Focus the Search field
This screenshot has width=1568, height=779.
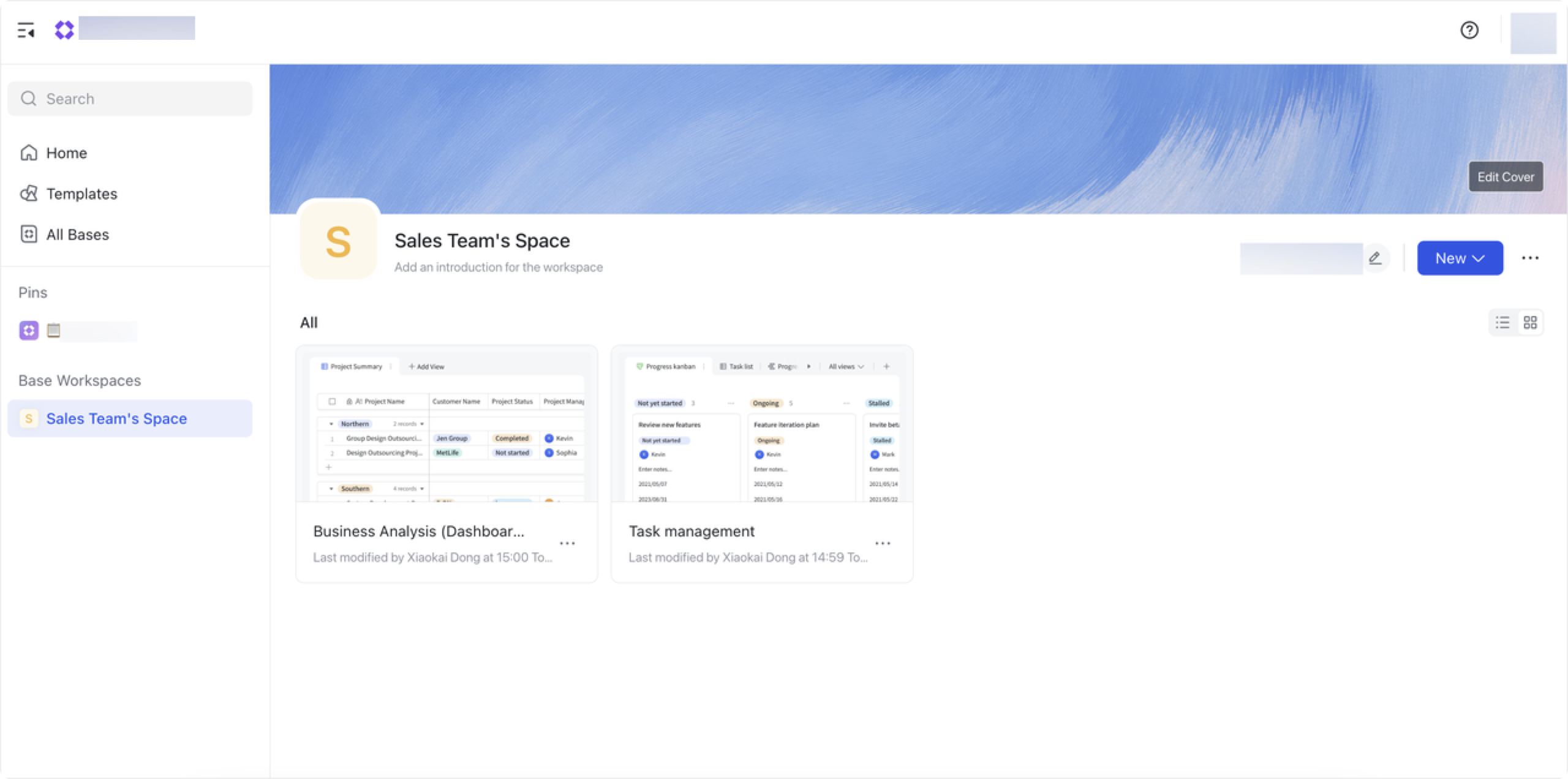click(x=130, y=99)
